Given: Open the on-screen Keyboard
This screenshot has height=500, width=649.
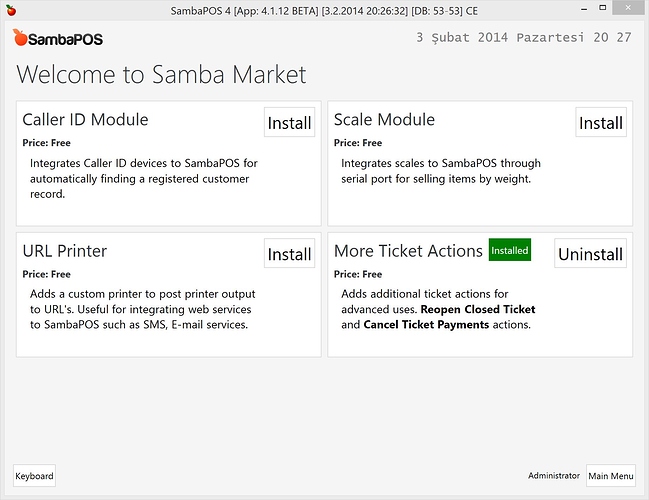Looking at the screenshot, I should [x=34, y=476].
